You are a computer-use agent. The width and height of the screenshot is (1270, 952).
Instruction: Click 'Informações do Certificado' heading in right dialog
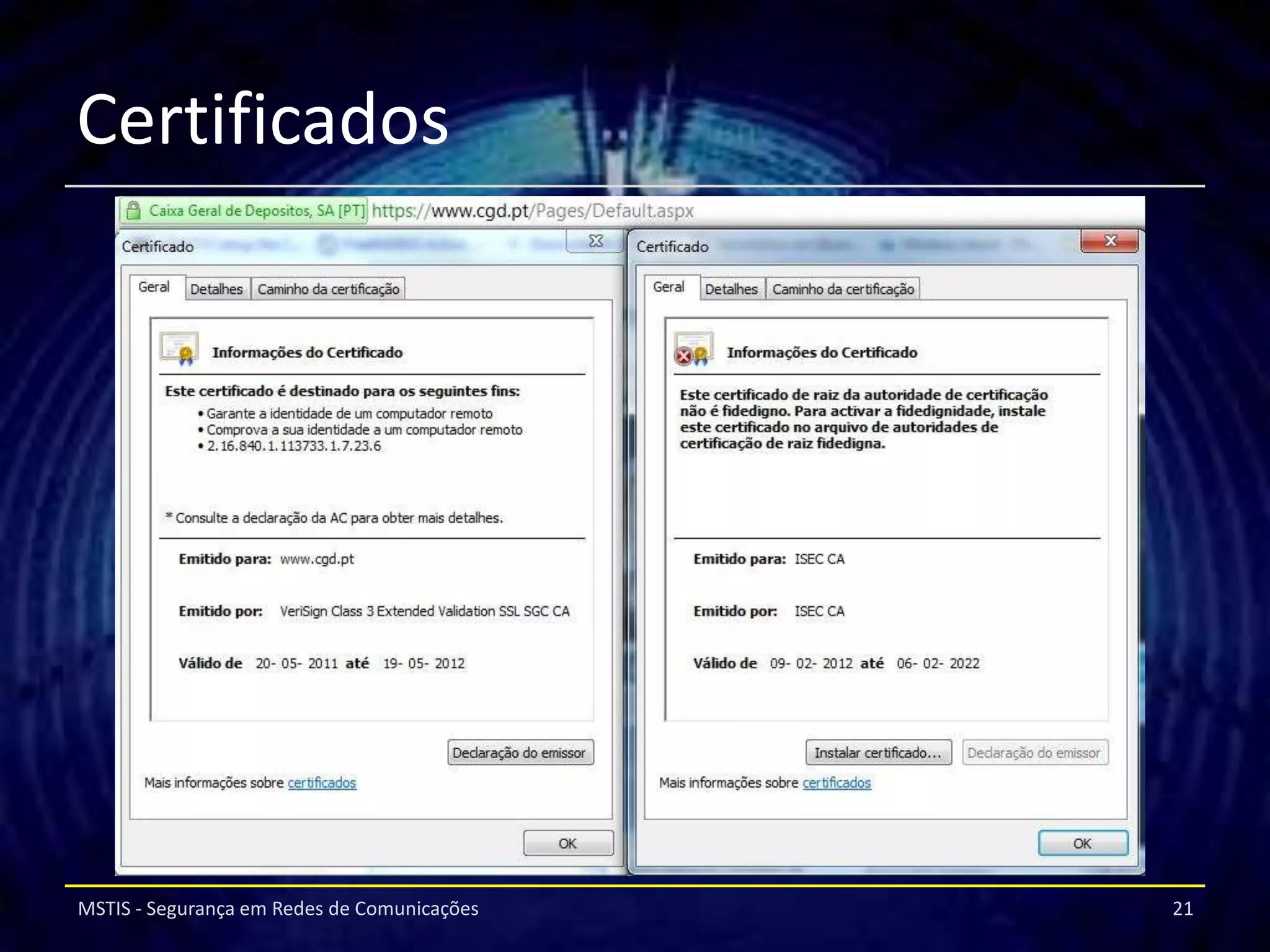[822, 353]
